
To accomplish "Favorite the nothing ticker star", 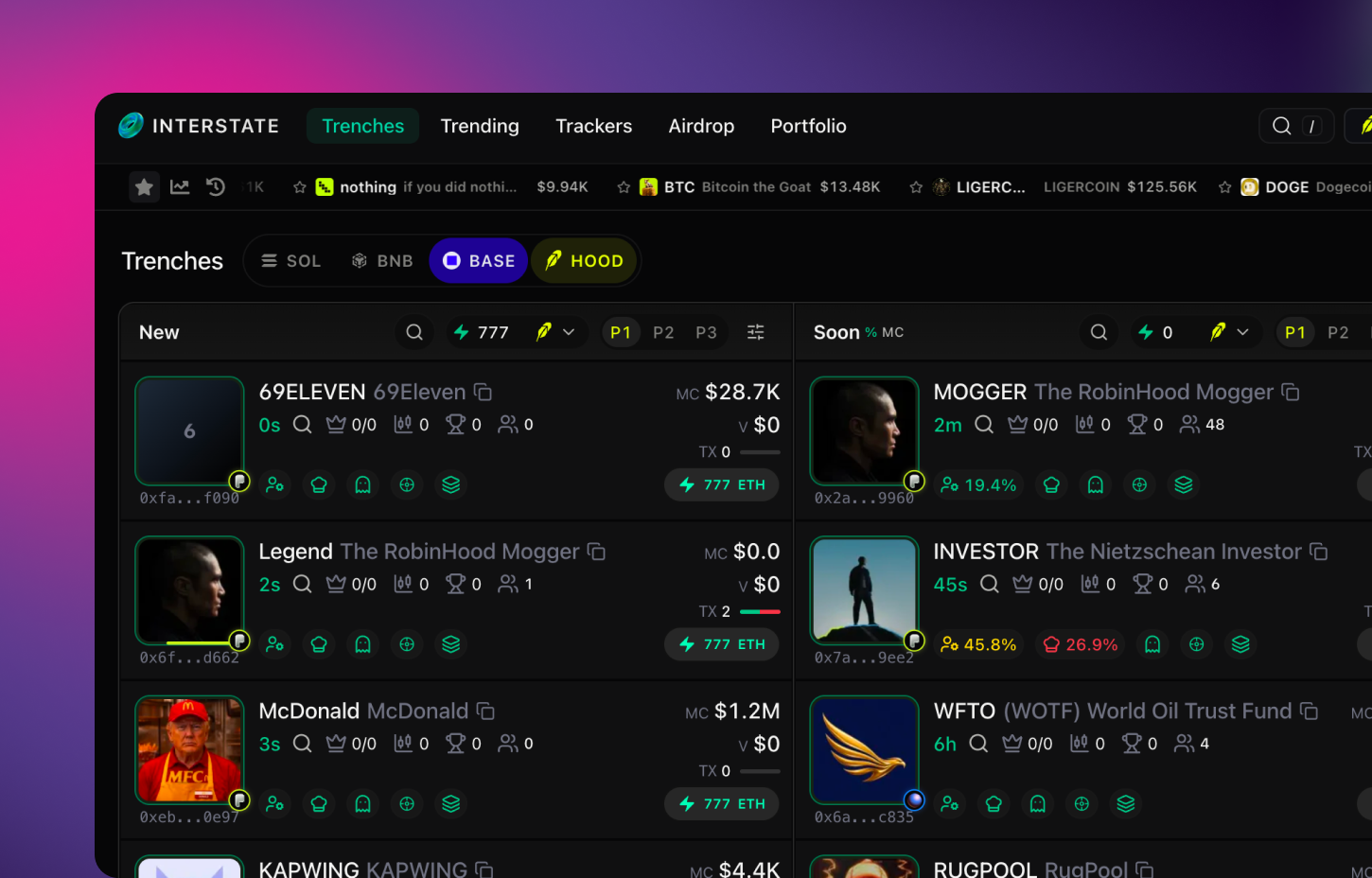I will pos(300,187).
